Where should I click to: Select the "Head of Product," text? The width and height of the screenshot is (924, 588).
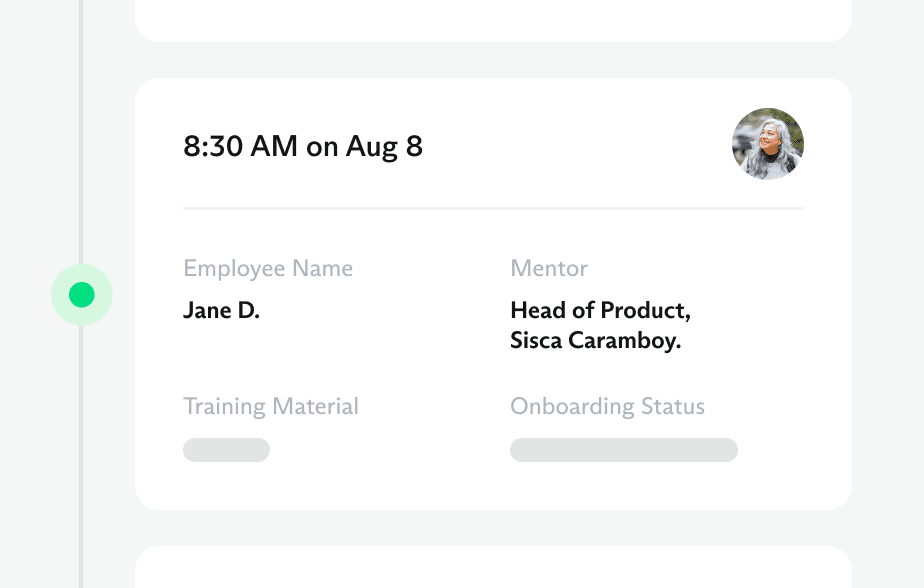(x=600, y=310)
